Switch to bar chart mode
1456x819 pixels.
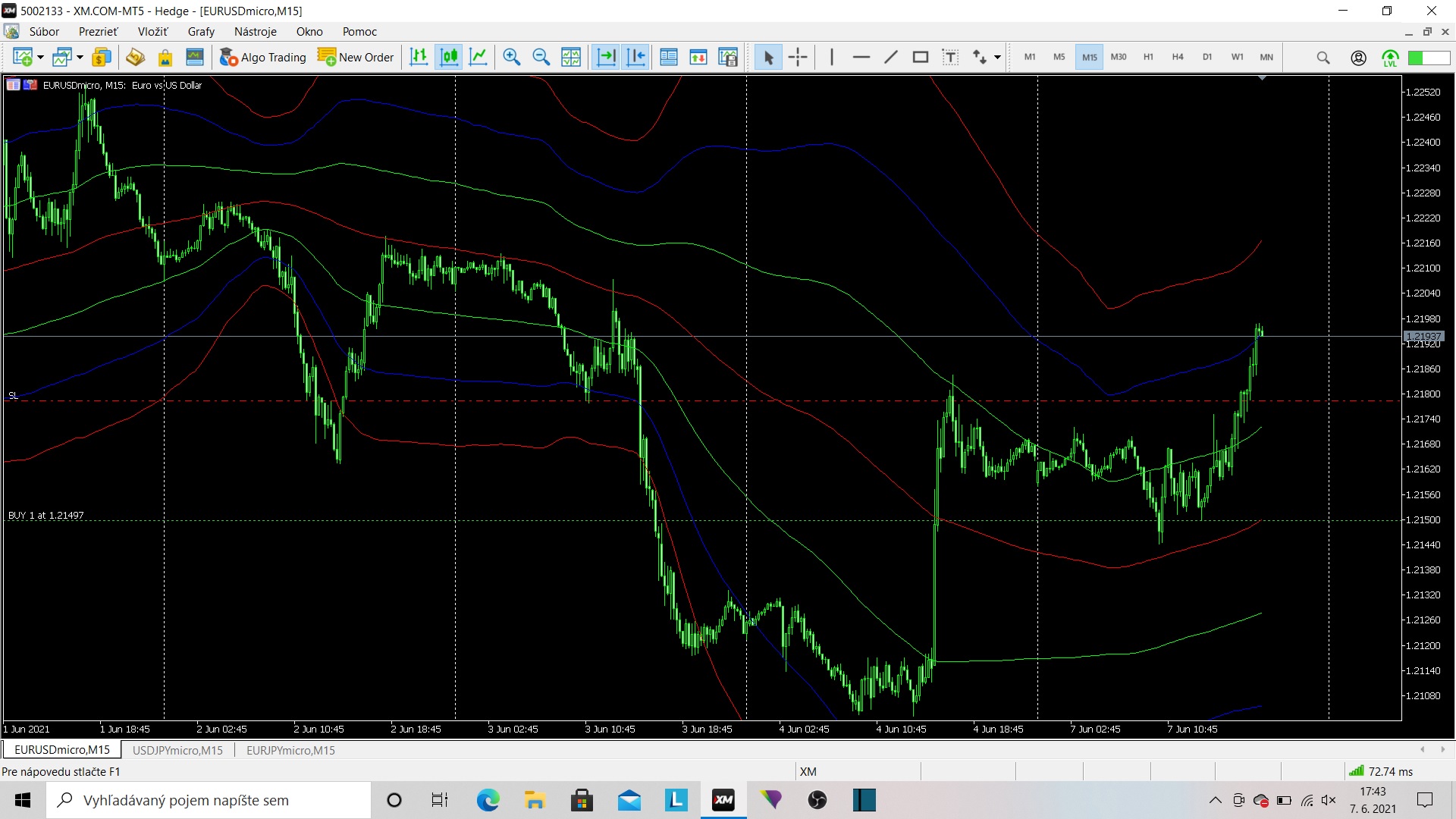(419, 57)
